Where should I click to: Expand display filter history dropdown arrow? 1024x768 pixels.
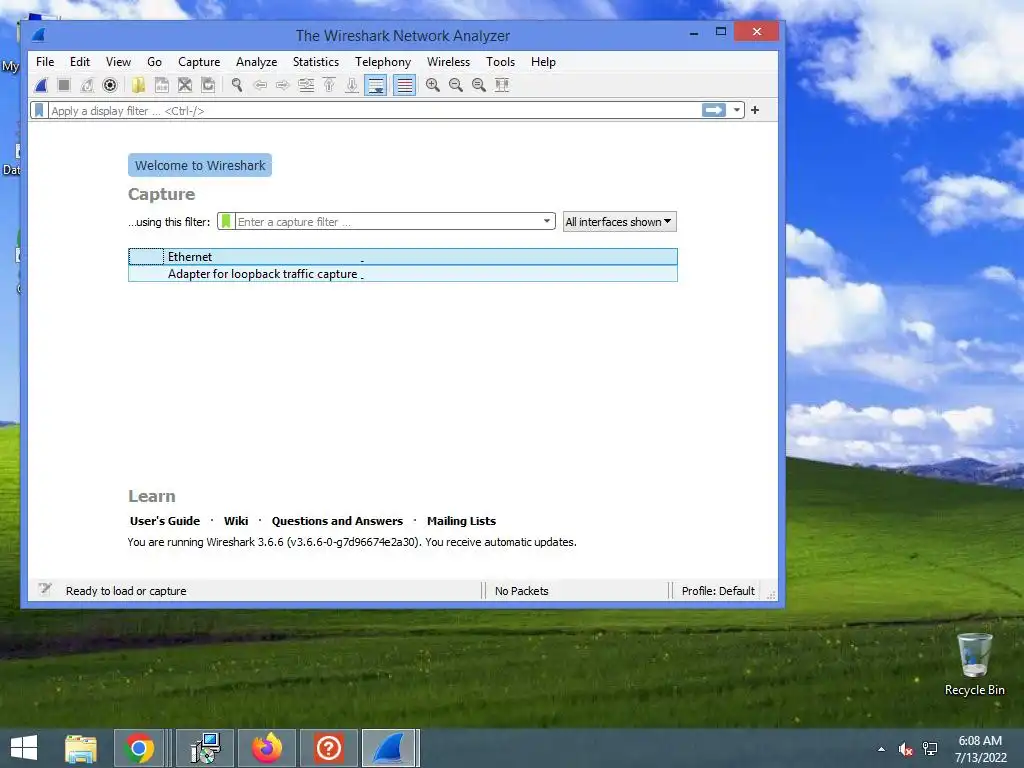pos(737,110)
